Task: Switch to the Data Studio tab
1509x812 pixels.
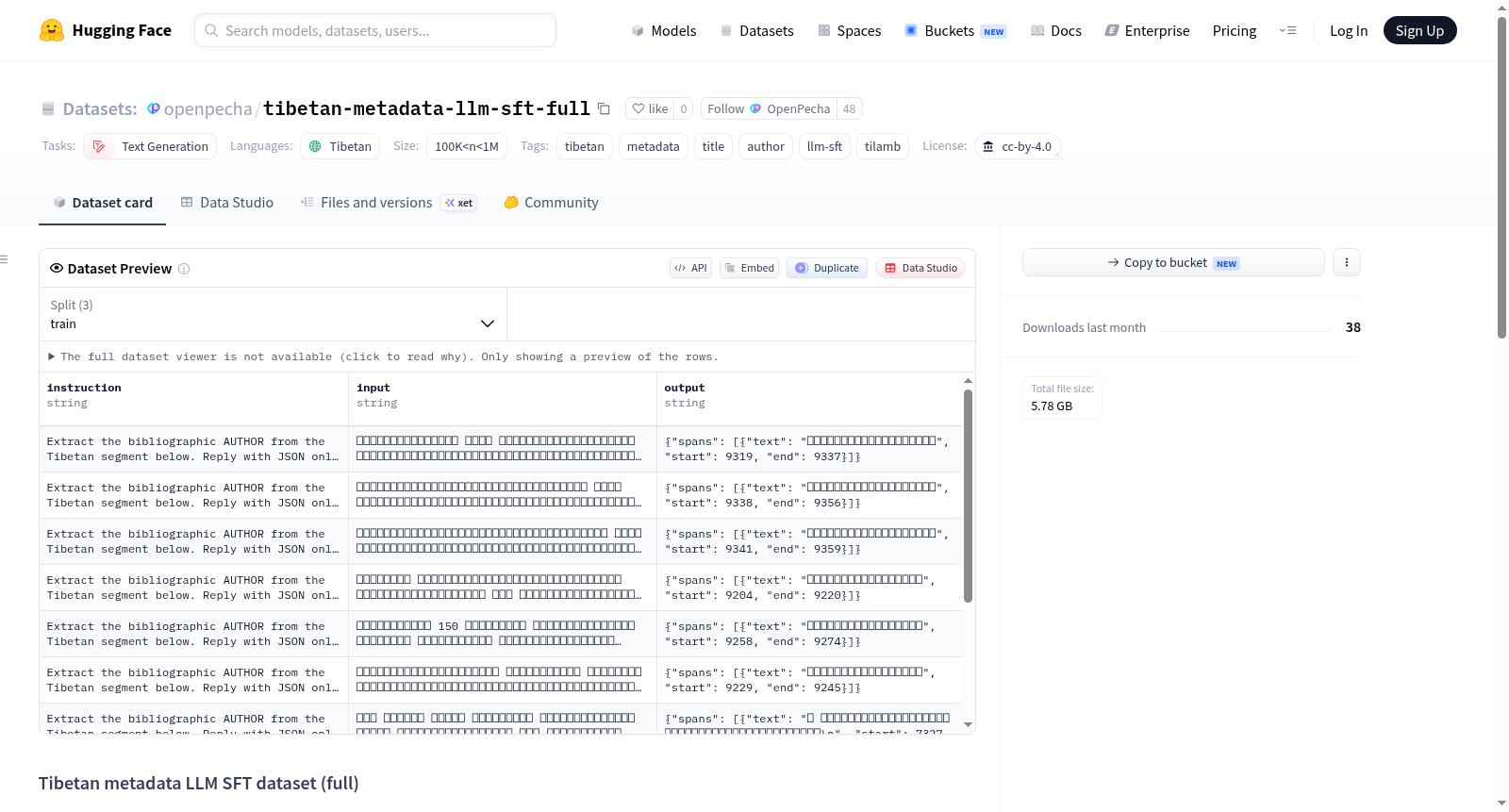Action: (227, 202)
